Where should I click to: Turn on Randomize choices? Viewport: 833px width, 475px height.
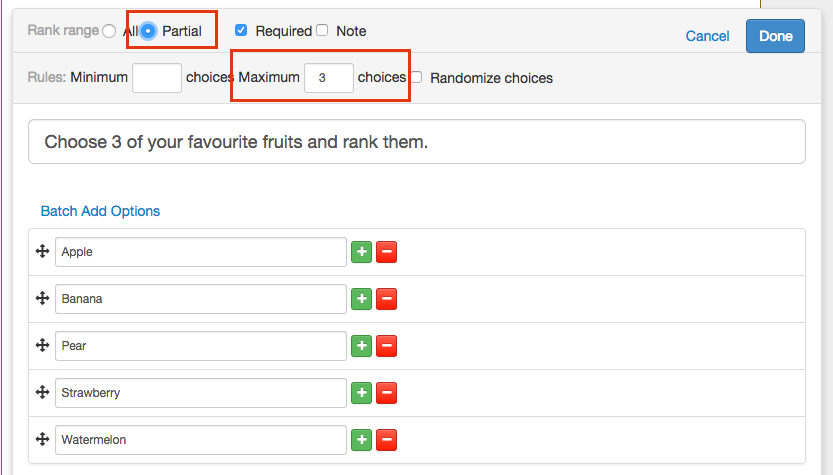click(416, 77)
